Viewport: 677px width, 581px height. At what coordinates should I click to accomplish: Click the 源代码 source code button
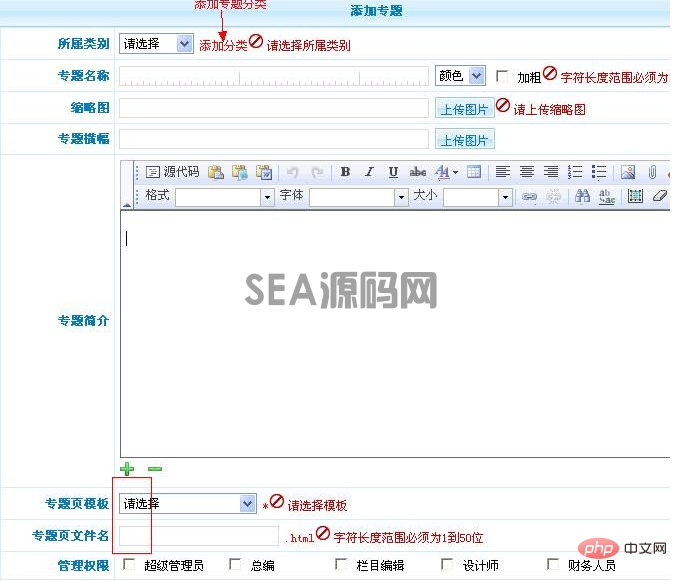172,172
